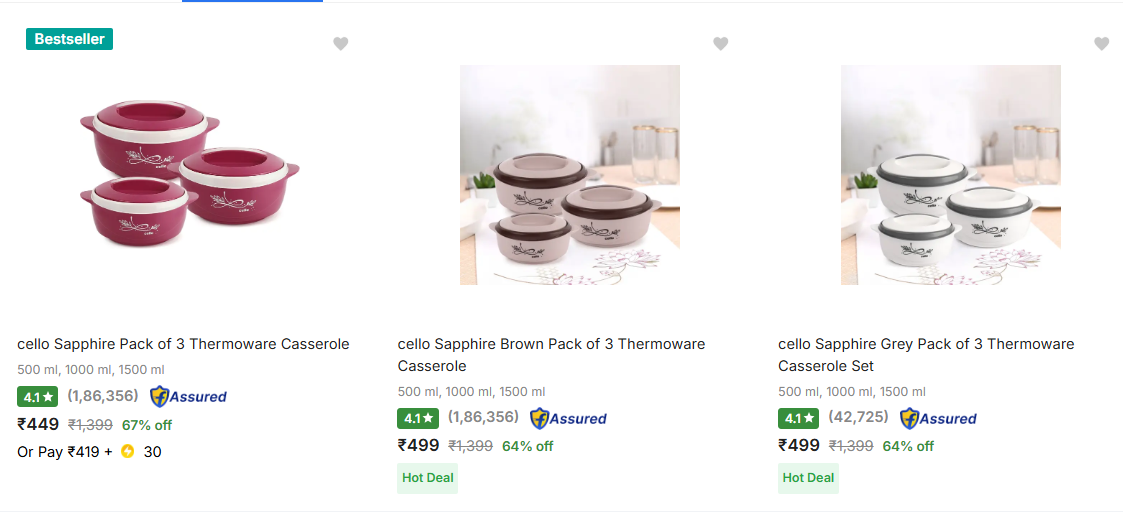Wishlist the maroon cello Sapphire casserole
Viewport: 1123px width, 512px height.
click(x=341, y=44)
